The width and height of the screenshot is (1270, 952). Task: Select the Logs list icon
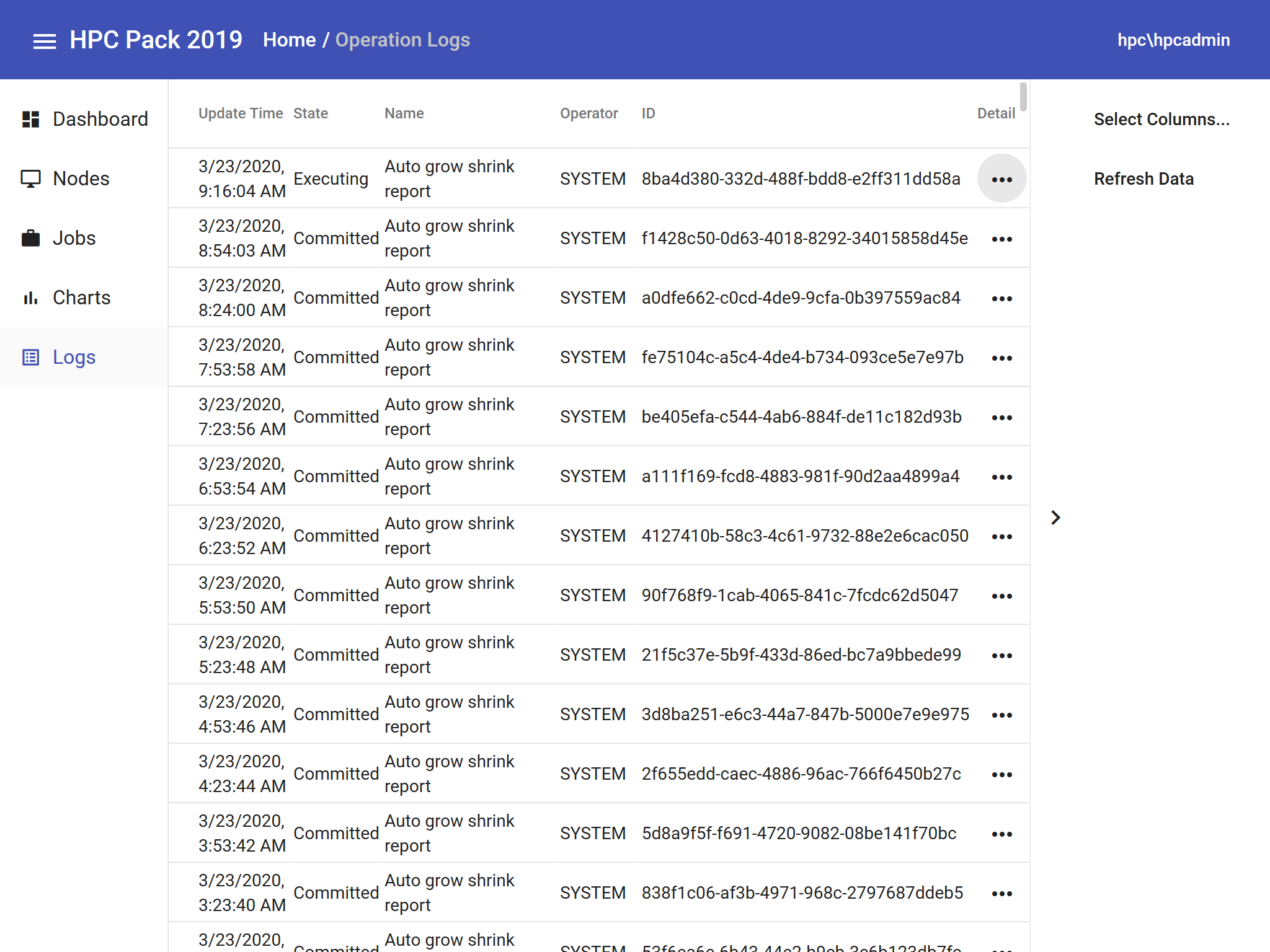pyautogui.click(x=30, y=358)
